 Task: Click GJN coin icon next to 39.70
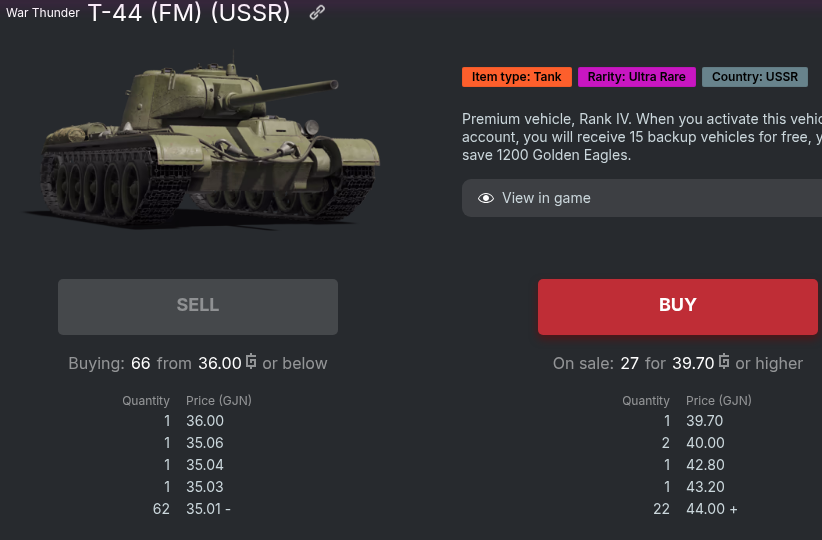tap(724, 362)
